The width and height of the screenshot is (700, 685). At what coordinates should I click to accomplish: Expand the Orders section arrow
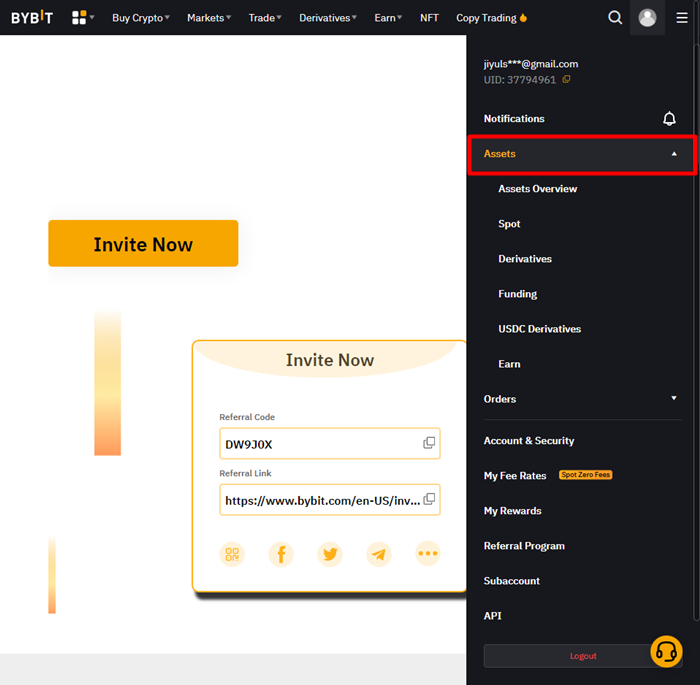click(674, 398)
